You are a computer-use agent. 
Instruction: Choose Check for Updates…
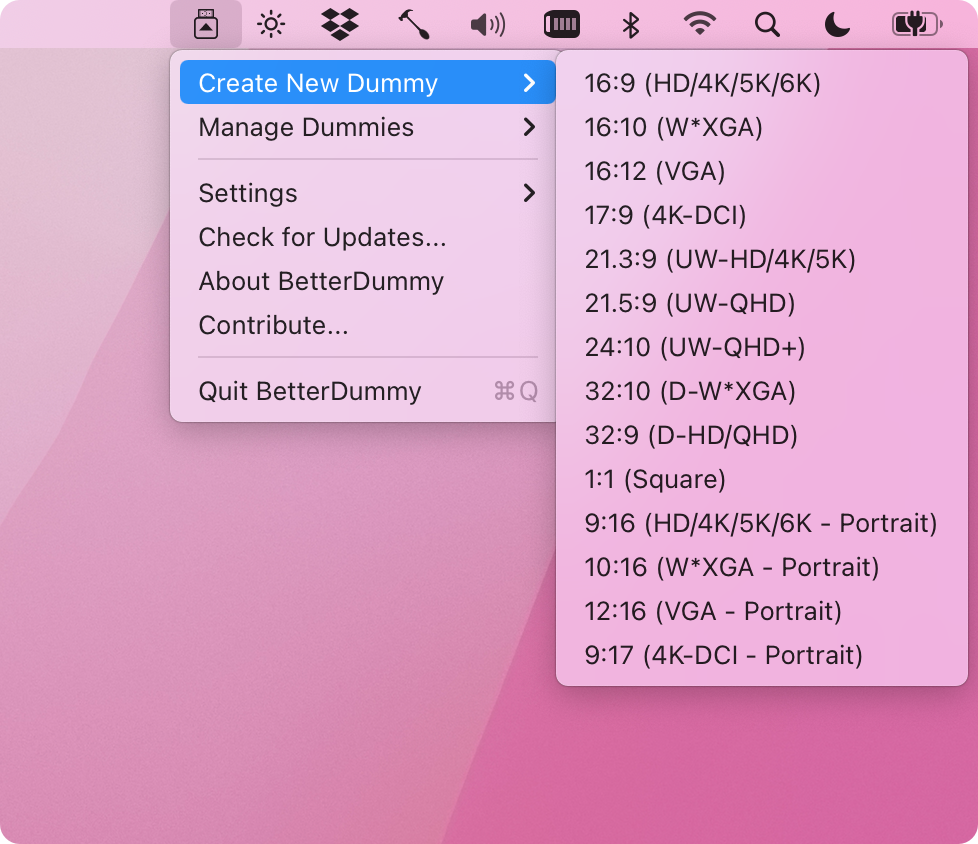click(x=367, y=237)
